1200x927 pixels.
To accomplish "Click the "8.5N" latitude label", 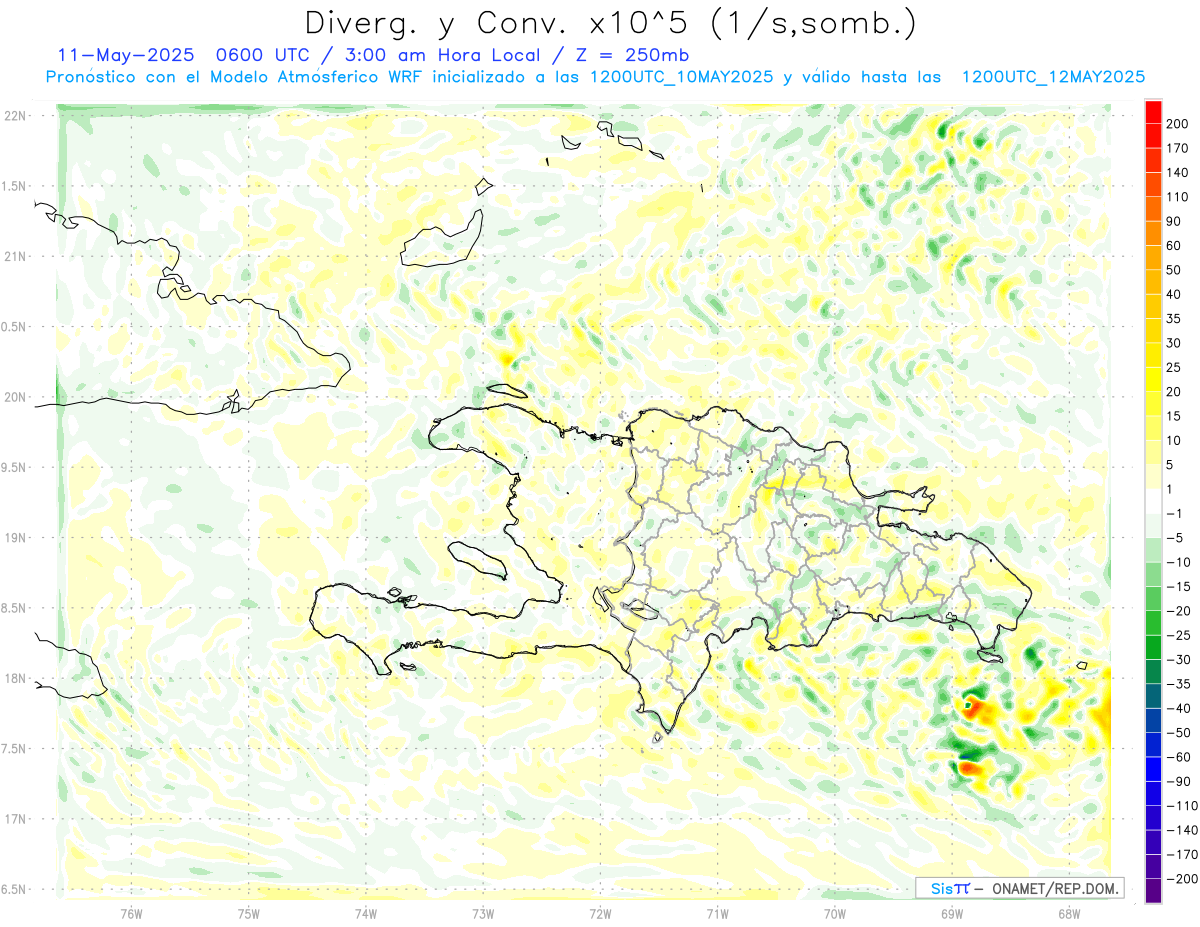I will [15, 608].
